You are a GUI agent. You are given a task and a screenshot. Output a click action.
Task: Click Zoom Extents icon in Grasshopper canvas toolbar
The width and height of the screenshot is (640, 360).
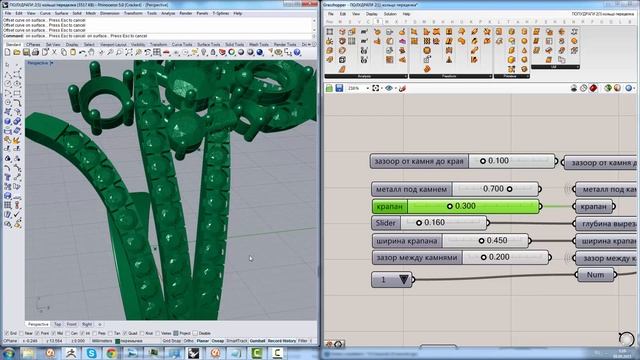376,88
